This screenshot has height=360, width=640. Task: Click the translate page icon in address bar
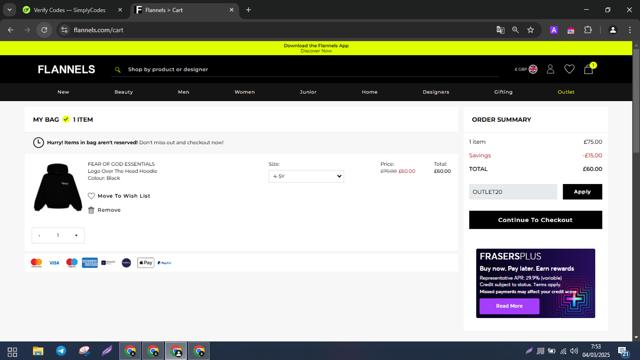(500, 30)
